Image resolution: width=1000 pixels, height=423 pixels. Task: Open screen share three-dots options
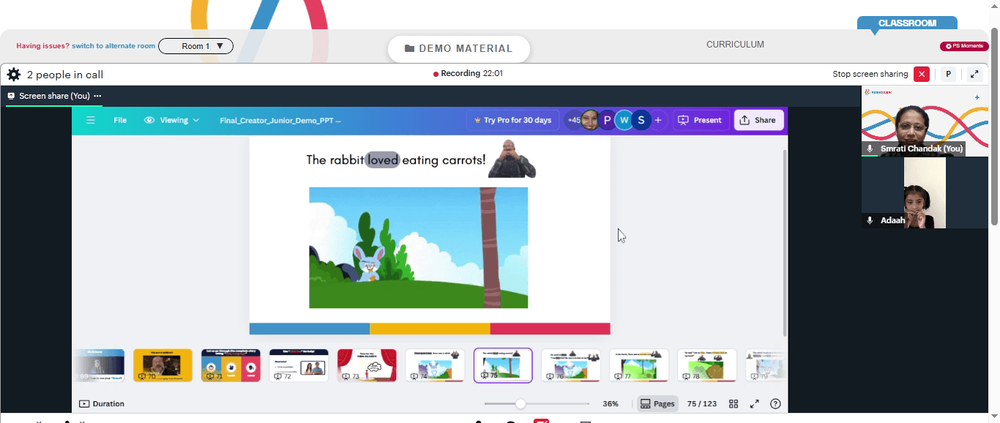point(98,96)
